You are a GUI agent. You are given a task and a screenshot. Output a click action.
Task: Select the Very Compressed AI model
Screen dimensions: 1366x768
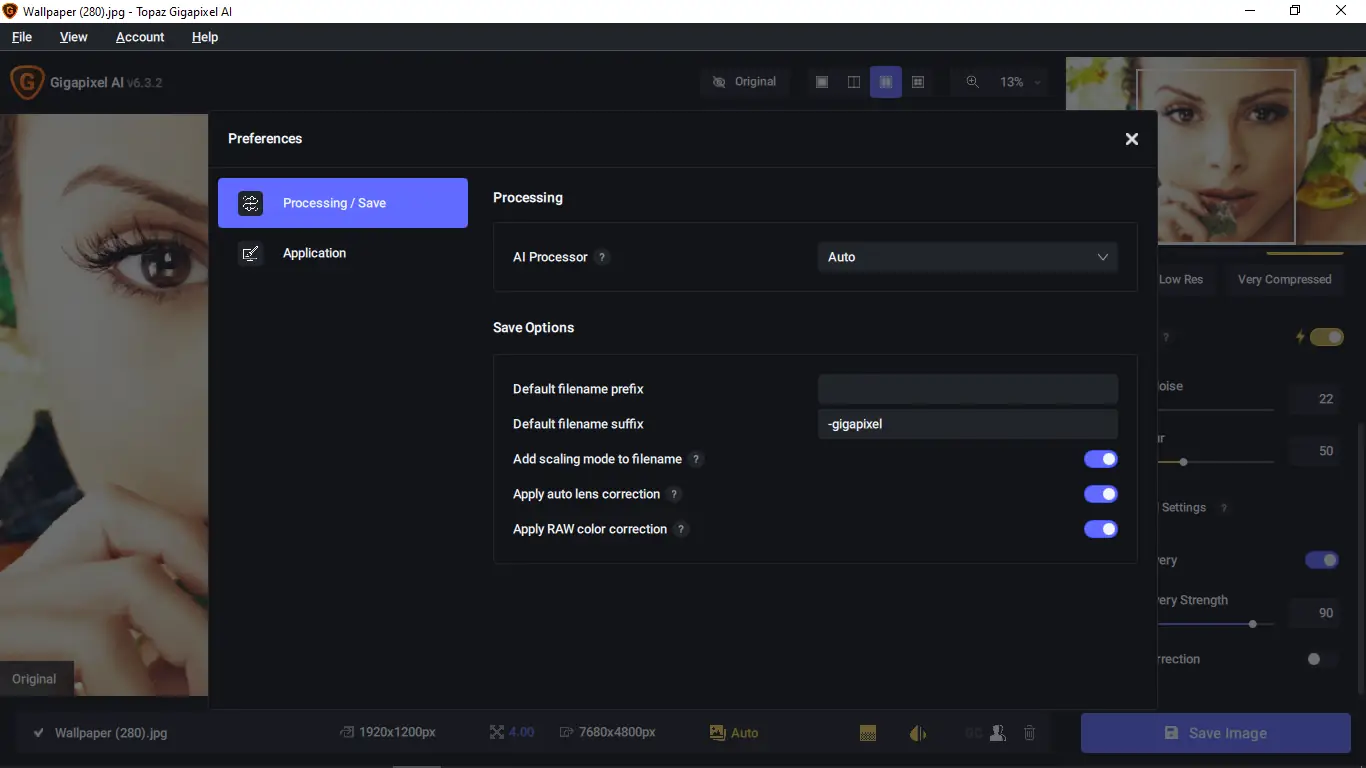click(x=1284, y=279)
